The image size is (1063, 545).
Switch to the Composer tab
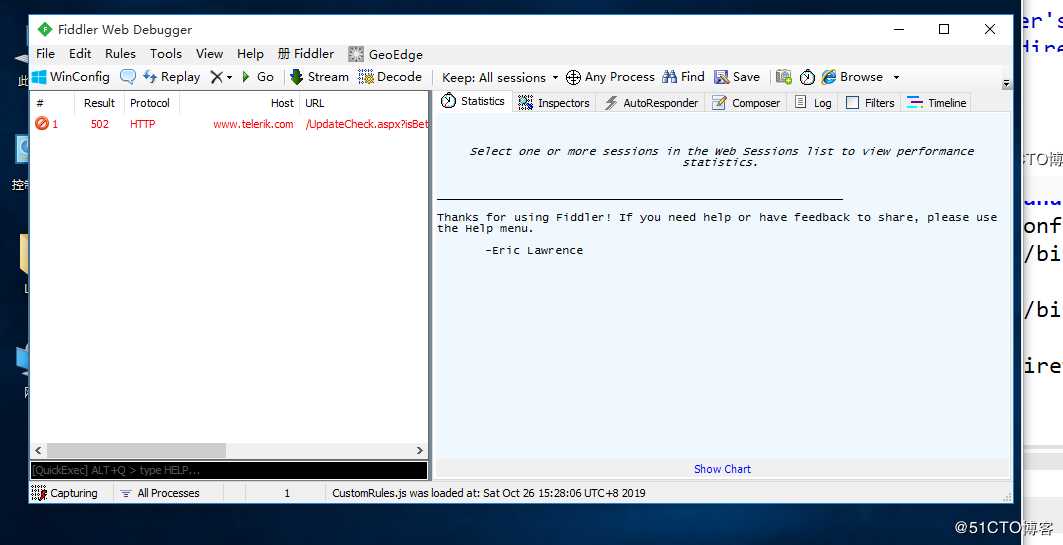[x=746, y=102]
